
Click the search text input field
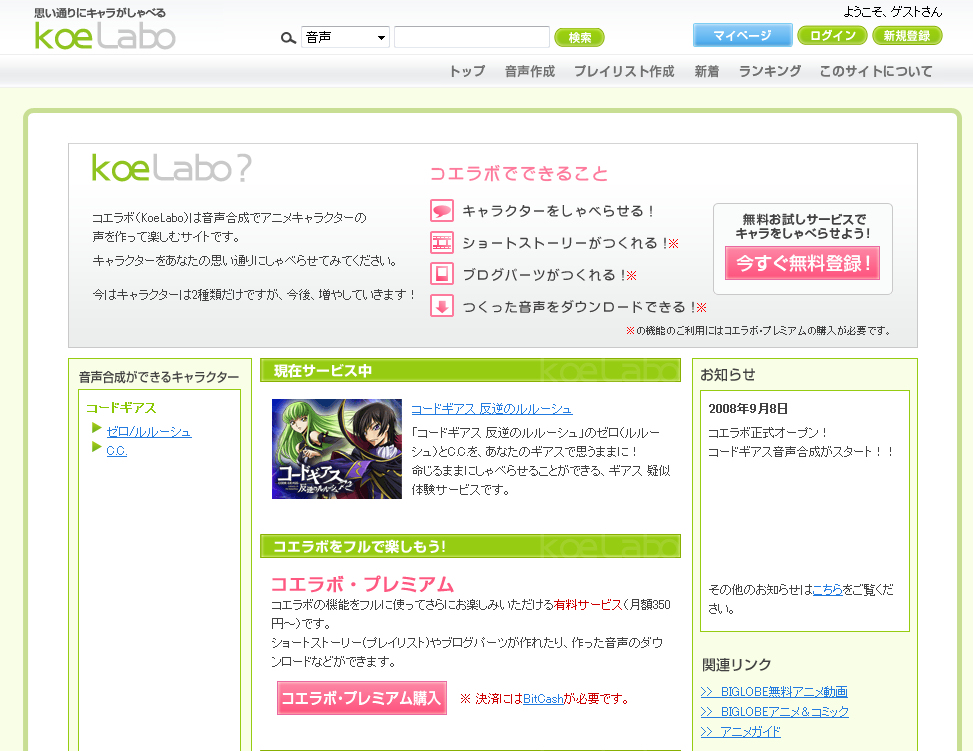[472, 37]
